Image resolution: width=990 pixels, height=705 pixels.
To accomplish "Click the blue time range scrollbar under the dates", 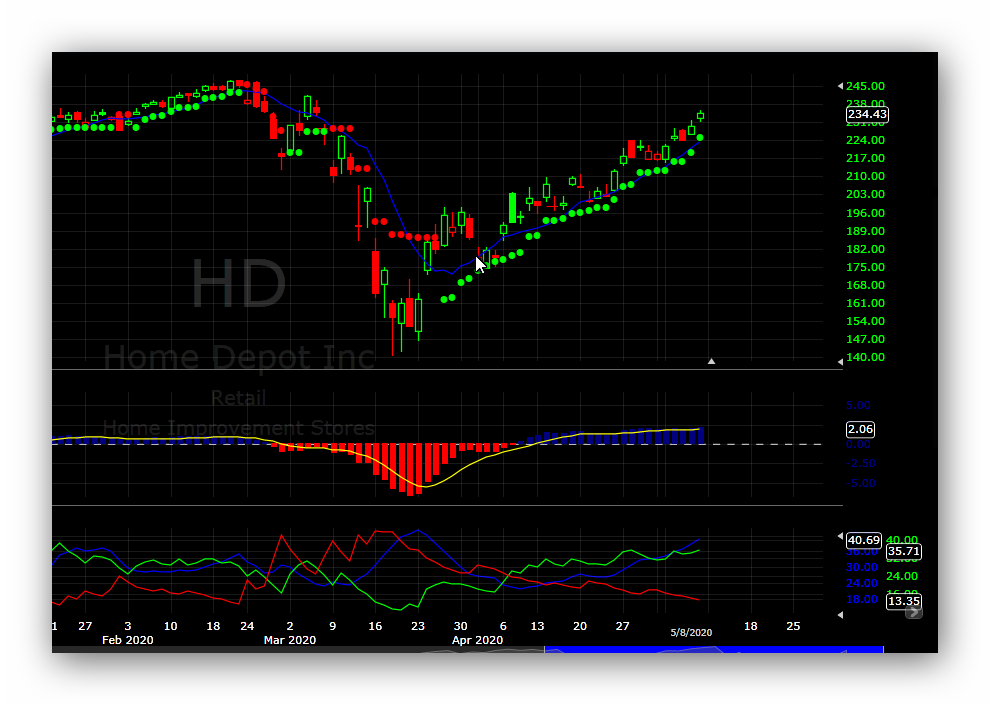I will [x=713, y=649].
